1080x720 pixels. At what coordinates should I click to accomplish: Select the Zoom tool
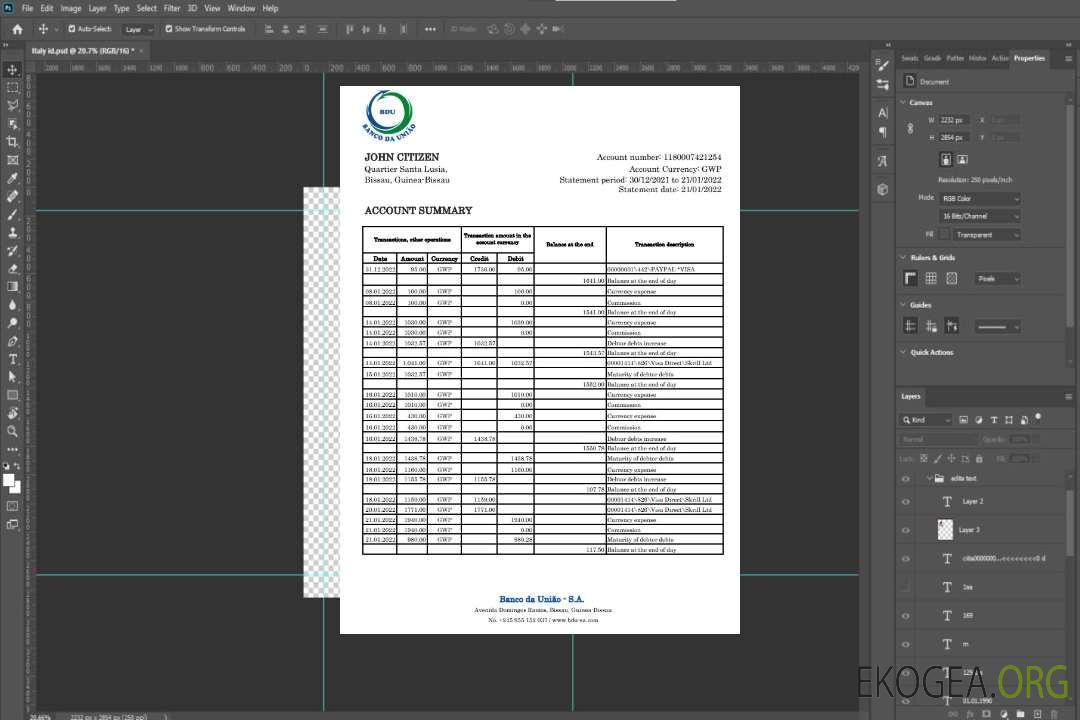coord(12,431)
